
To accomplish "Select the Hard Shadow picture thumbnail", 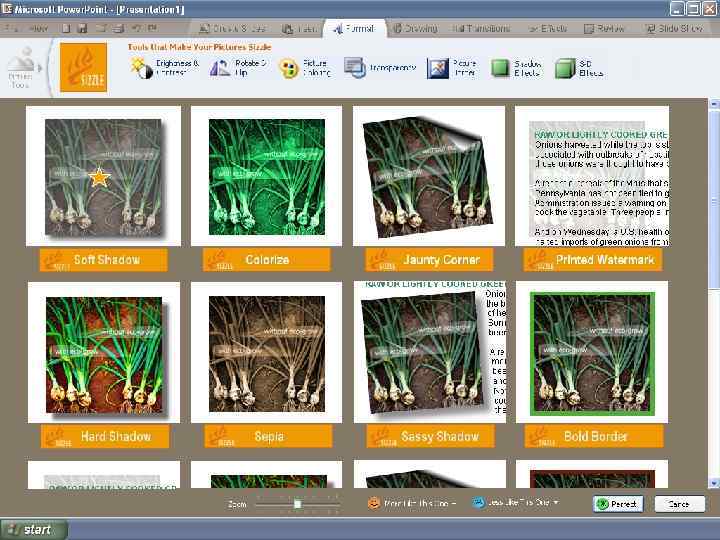I will [x=104, y=353].
